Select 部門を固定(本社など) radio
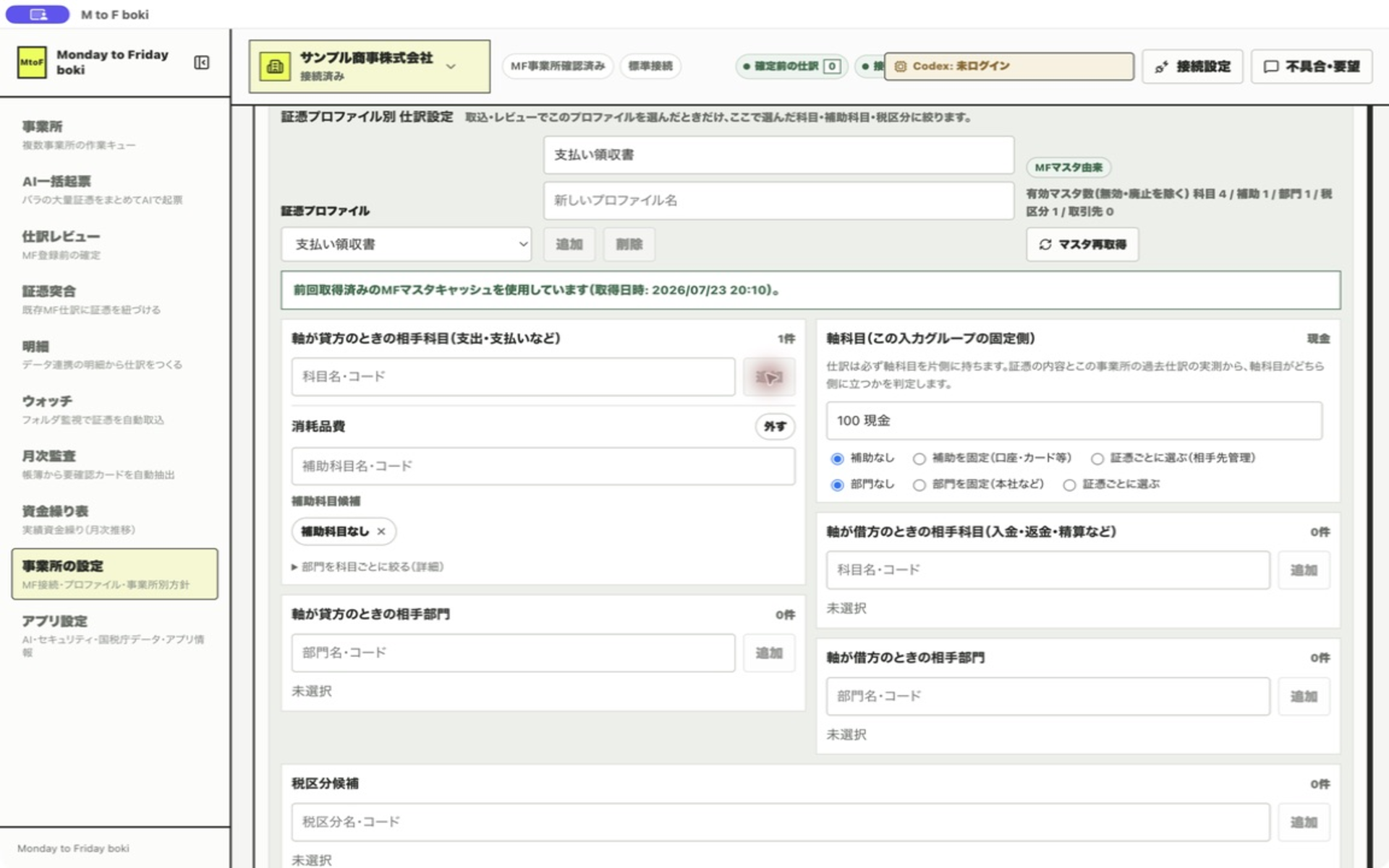Screen dimensions: 1389x868 [x=919, y=485]
